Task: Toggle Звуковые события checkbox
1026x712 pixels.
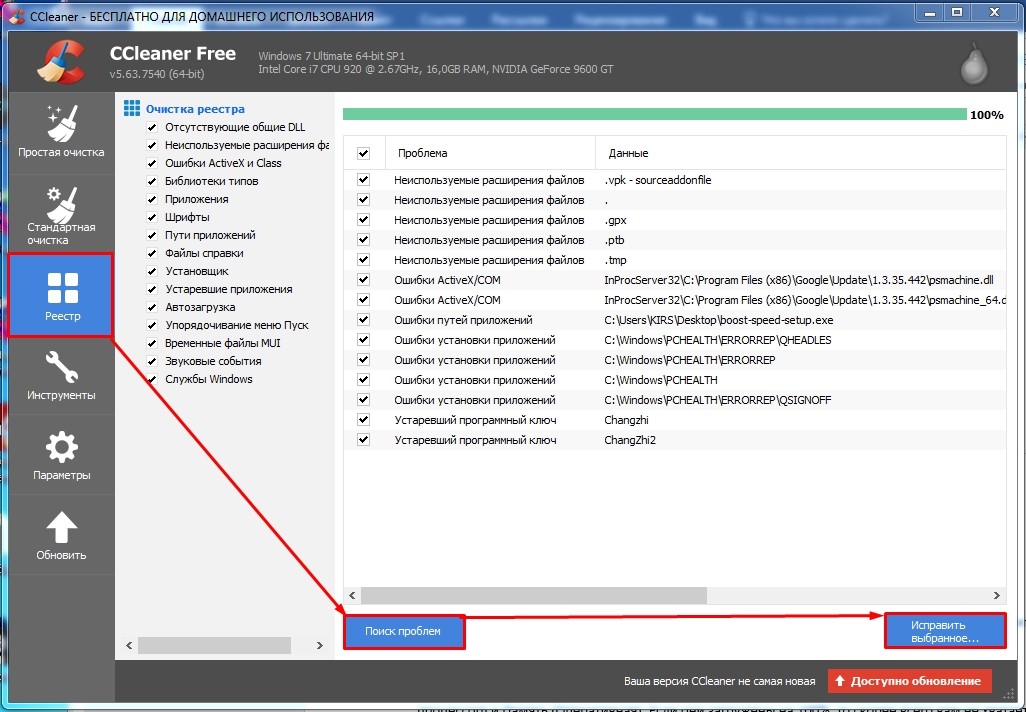Action: point(152,361)
